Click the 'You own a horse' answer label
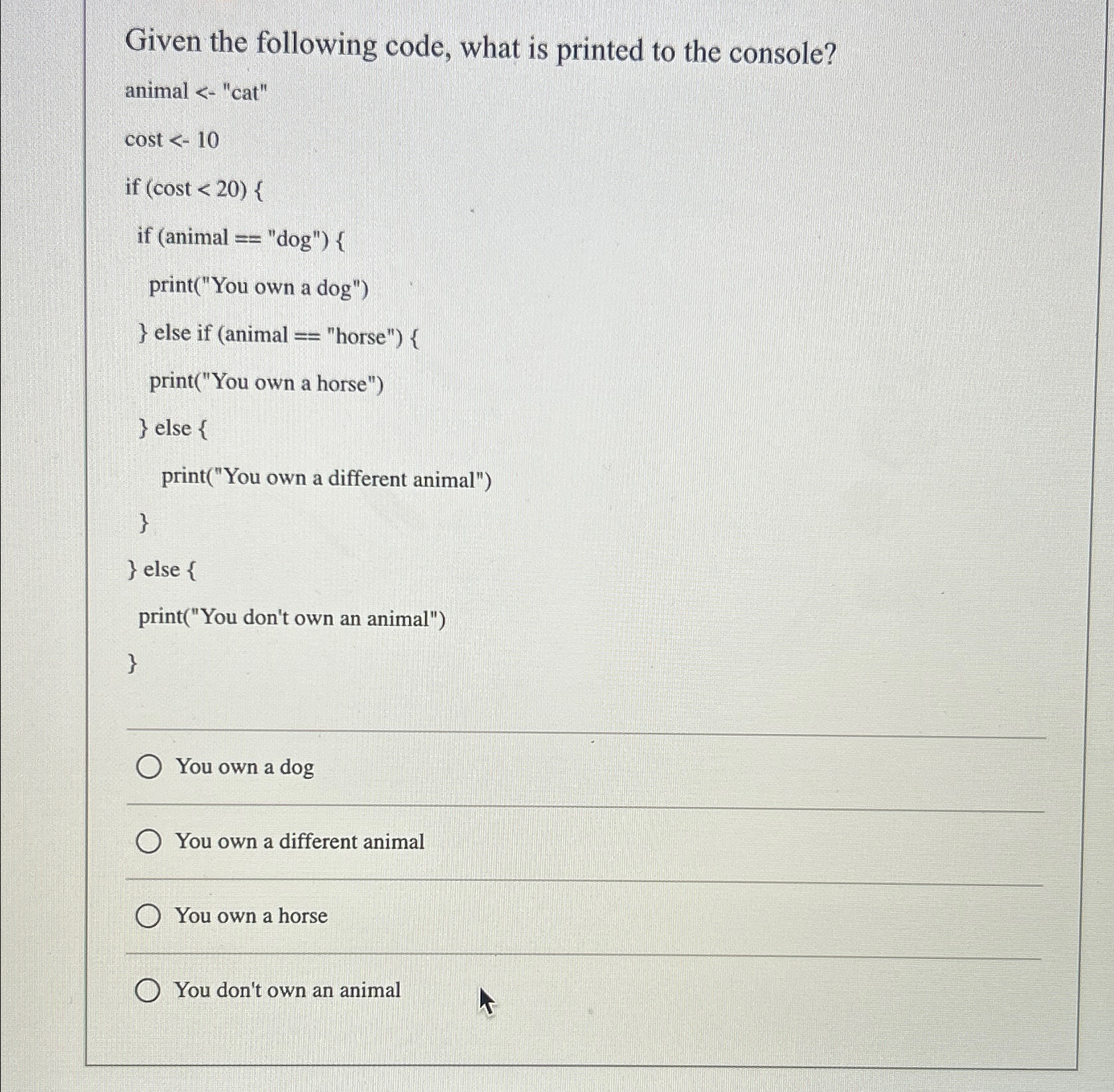1114x1092 pixels. 250,916
